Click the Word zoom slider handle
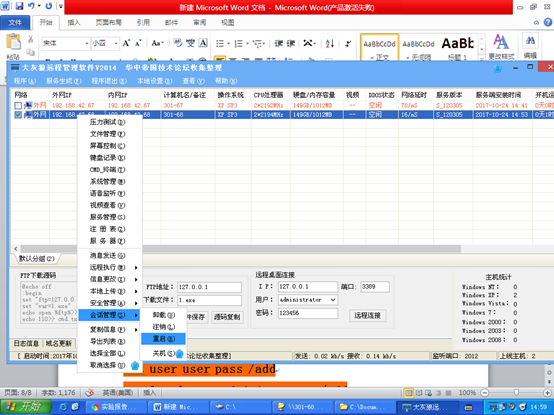This screenshot has height=415, width=554. [x=516, y=393]
